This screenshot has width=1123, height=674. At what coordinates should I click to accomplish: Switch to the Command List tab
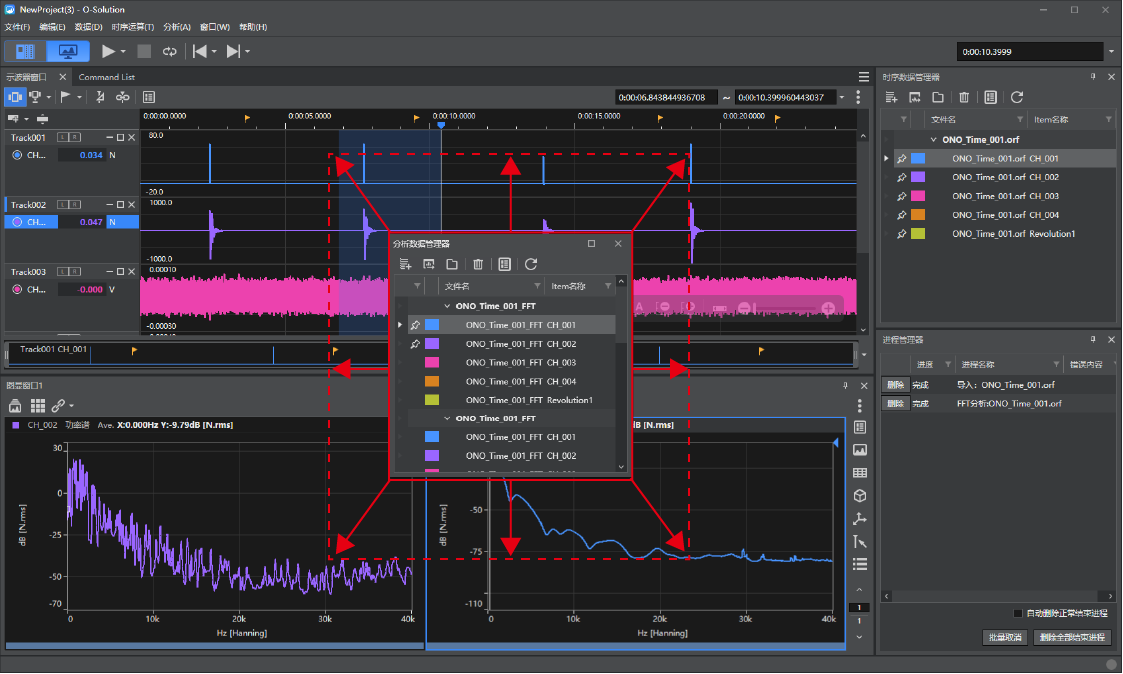pyautogui.click(x=107, y=77)
